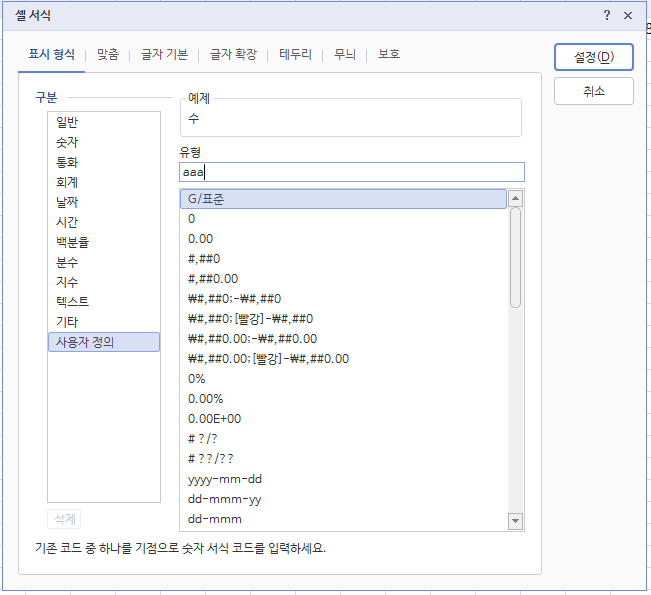
Task: Select 일반 in the category list
Action: point(104,122)
